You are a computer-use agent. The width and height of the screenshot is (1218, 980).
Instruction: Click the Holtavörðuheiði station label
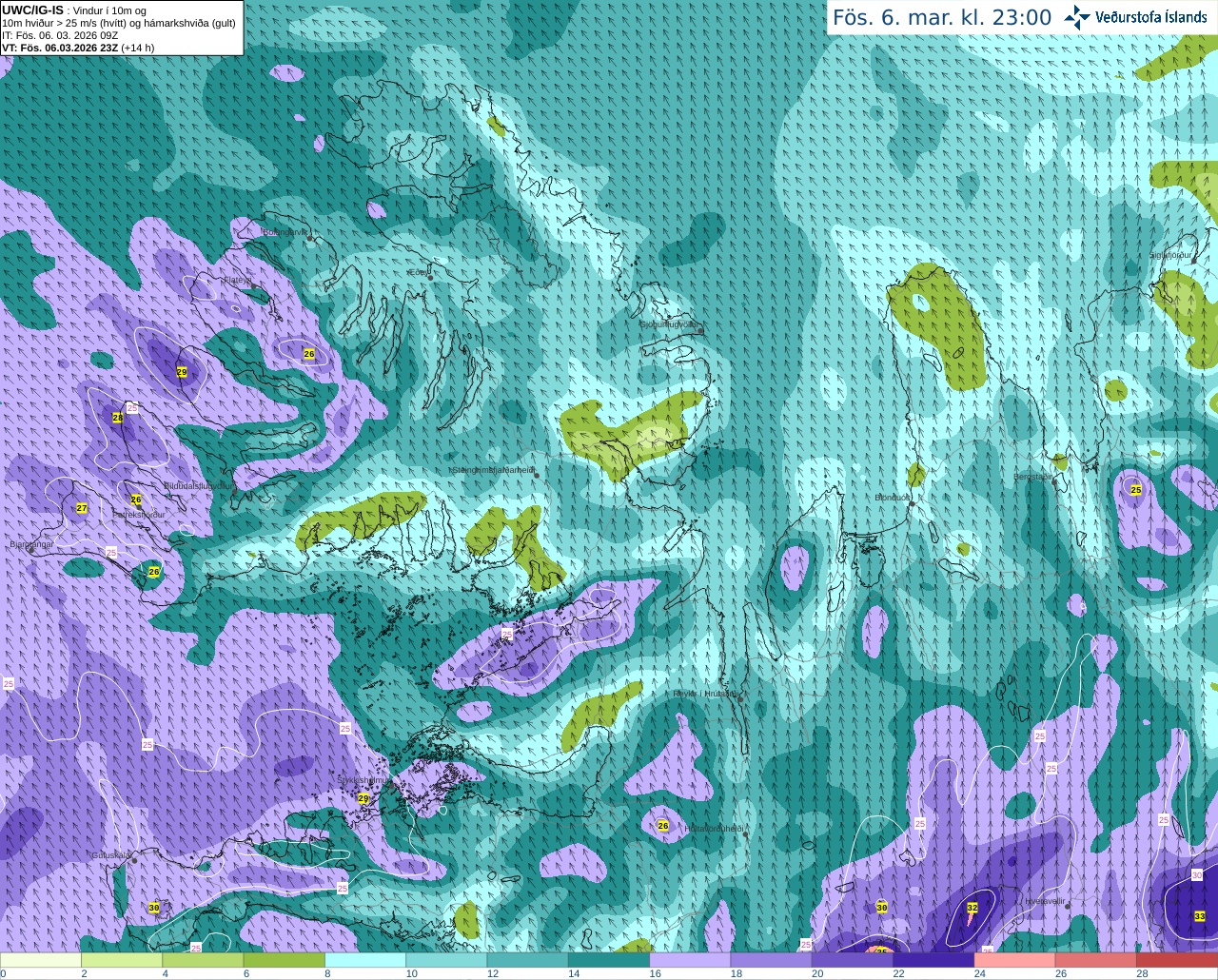[x=714, y=829]
